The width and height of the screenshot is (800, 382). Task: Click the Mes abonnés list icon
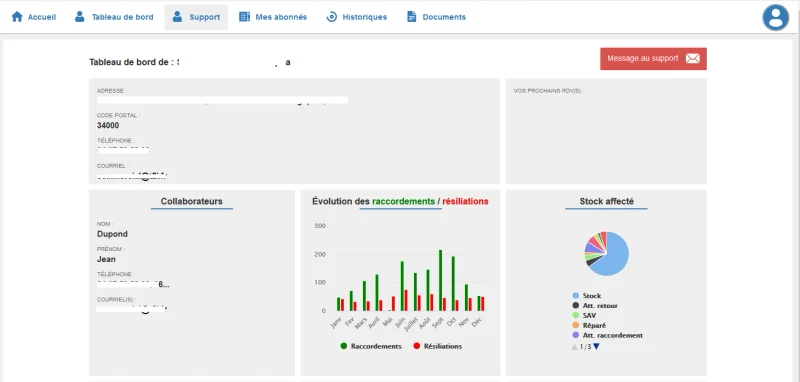(244, 17)
